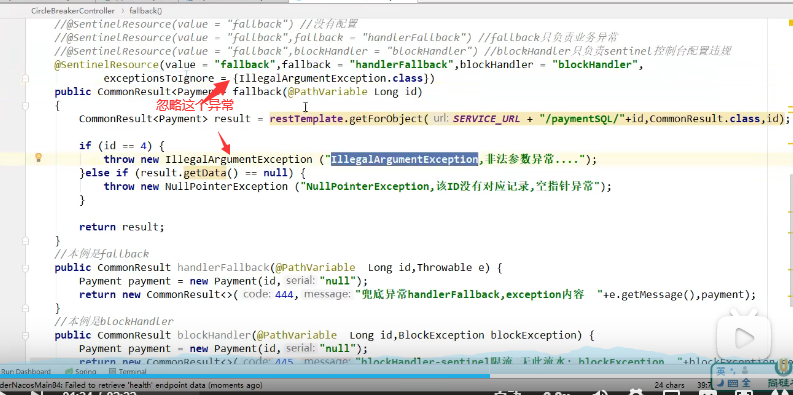This screenshot has height=395, width=793.
Task: Click the '24 chars' status bar entry
Action: (670, 385)
